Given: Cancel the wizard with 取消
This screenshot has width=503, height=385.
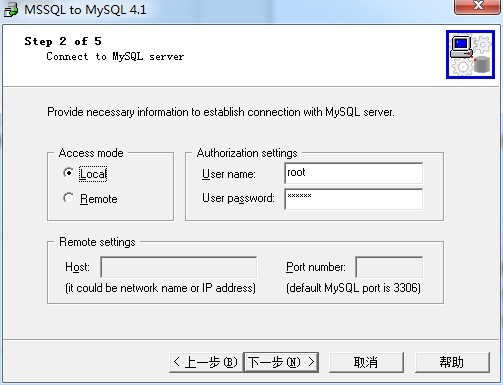Looking at the screenshot, I should point(366,362).
